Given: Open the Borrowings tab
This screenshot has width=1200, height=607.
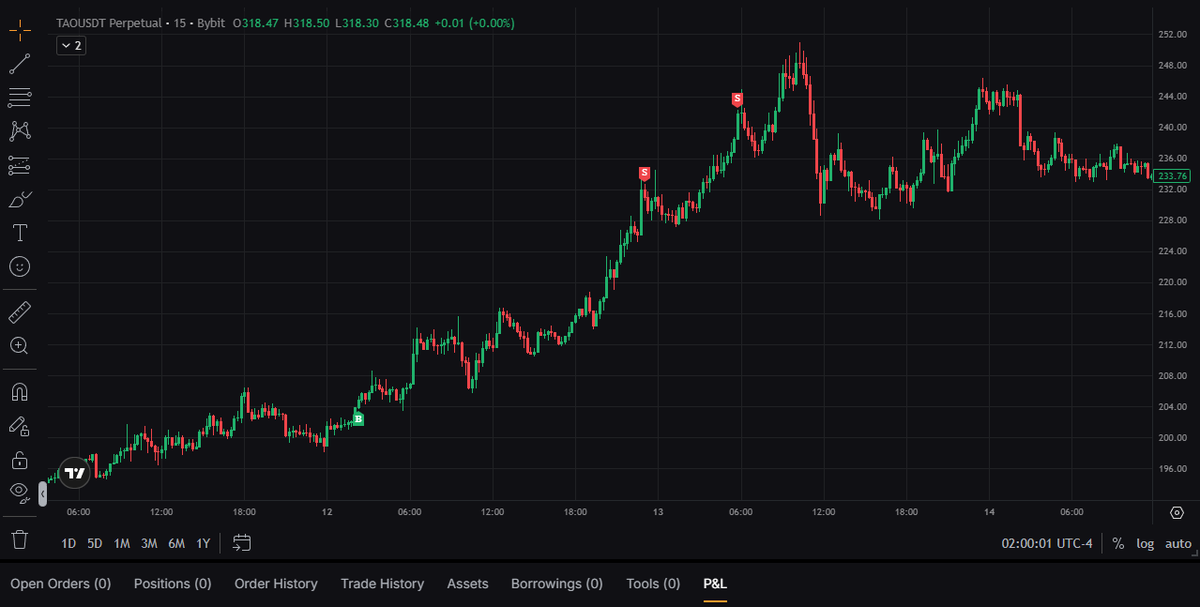Looking at the screenshot, I should [x=557, y=583].
